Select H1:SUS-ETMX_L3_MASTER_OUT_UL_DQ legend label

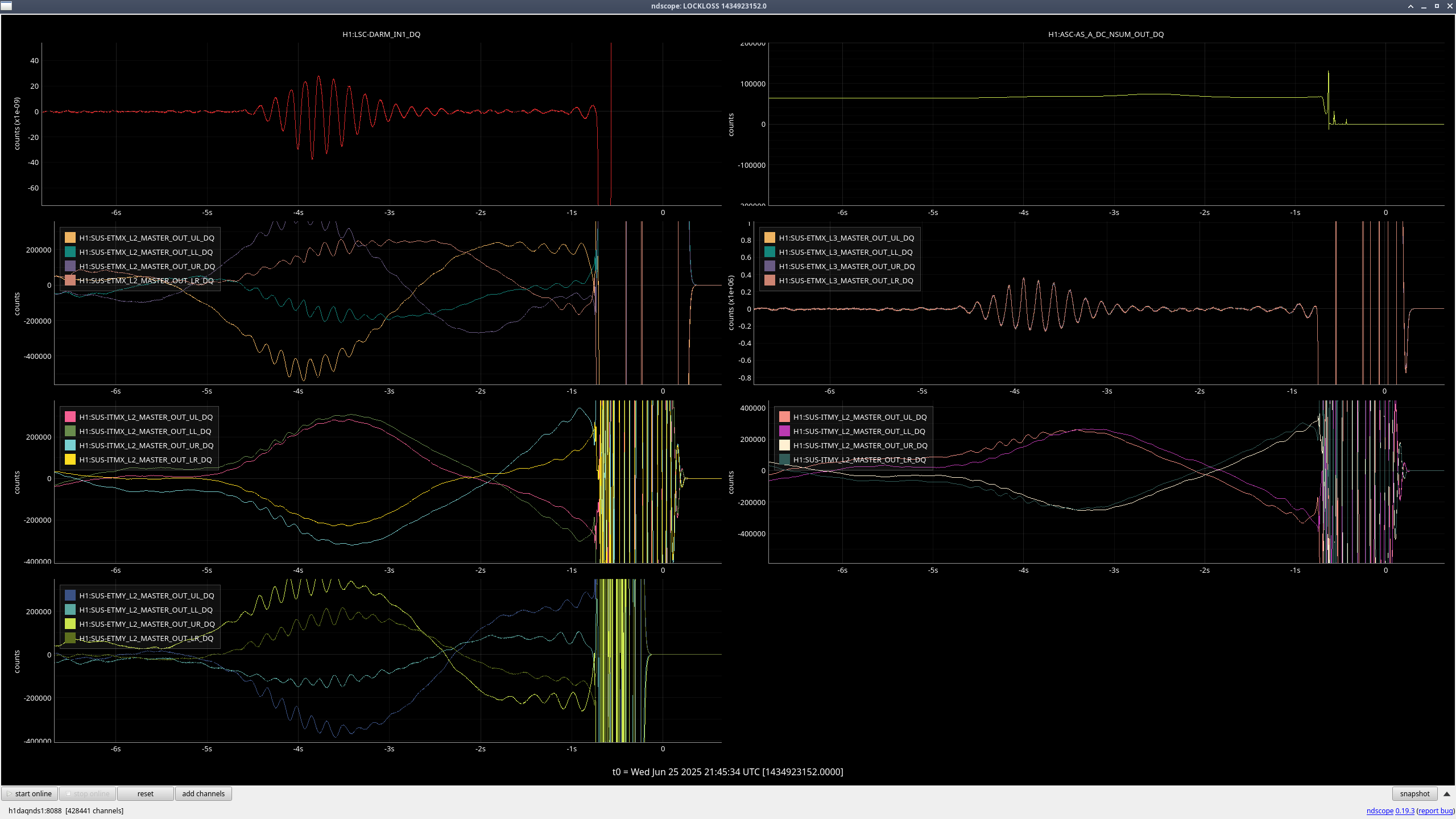click(846, 238)
